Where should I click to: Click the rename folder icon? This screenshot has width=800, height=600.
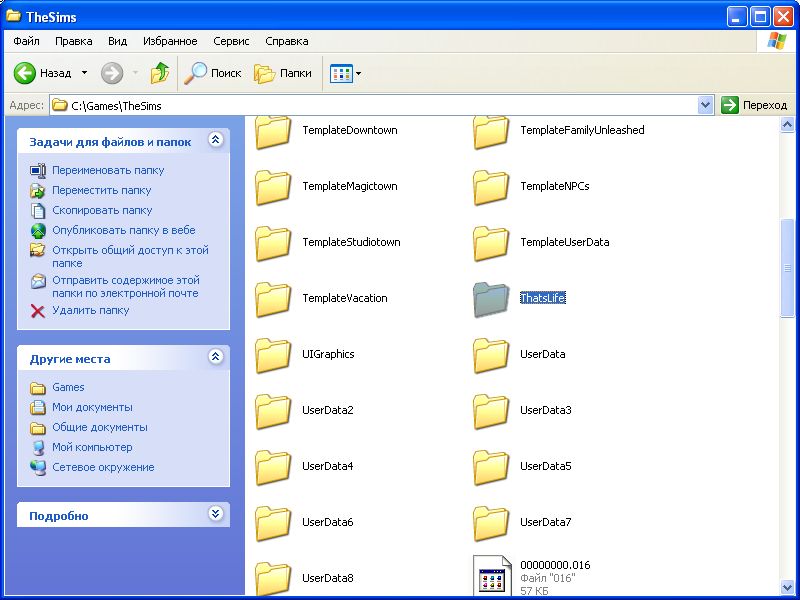tap(38, 170)
